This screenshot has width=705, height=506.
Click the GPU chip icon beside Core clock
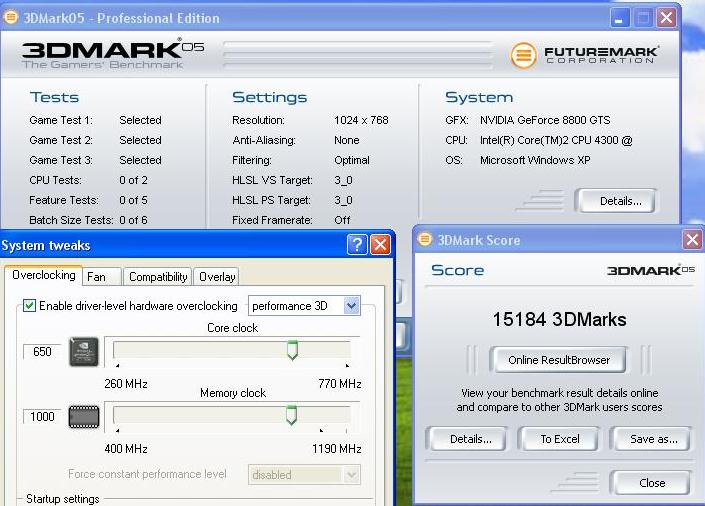(x=84, y=352)
